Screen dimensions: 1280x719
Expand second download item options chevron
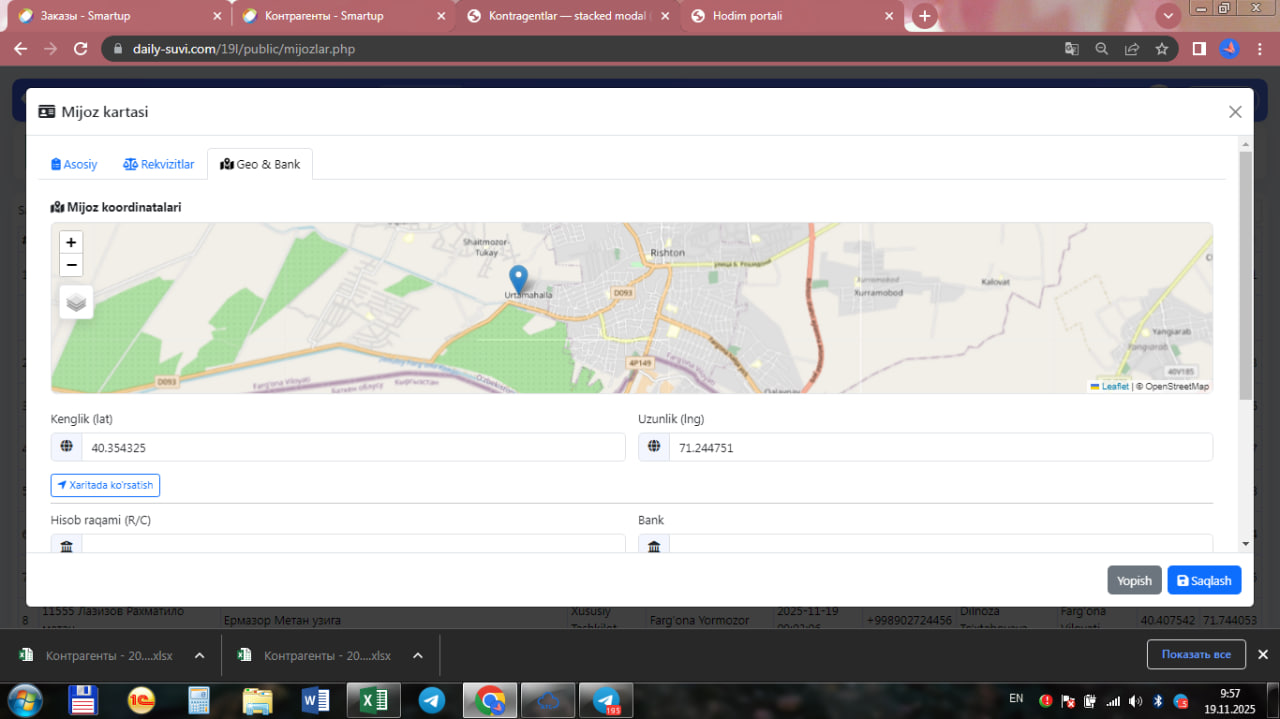(418, 656)
